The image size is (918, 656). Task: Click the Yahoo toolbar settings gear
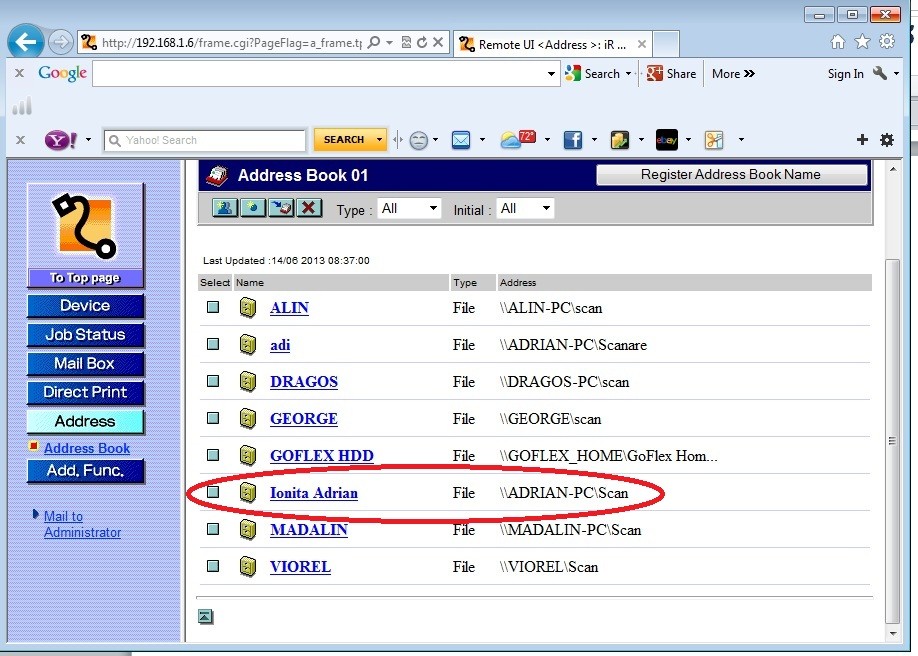coord(887,139)
